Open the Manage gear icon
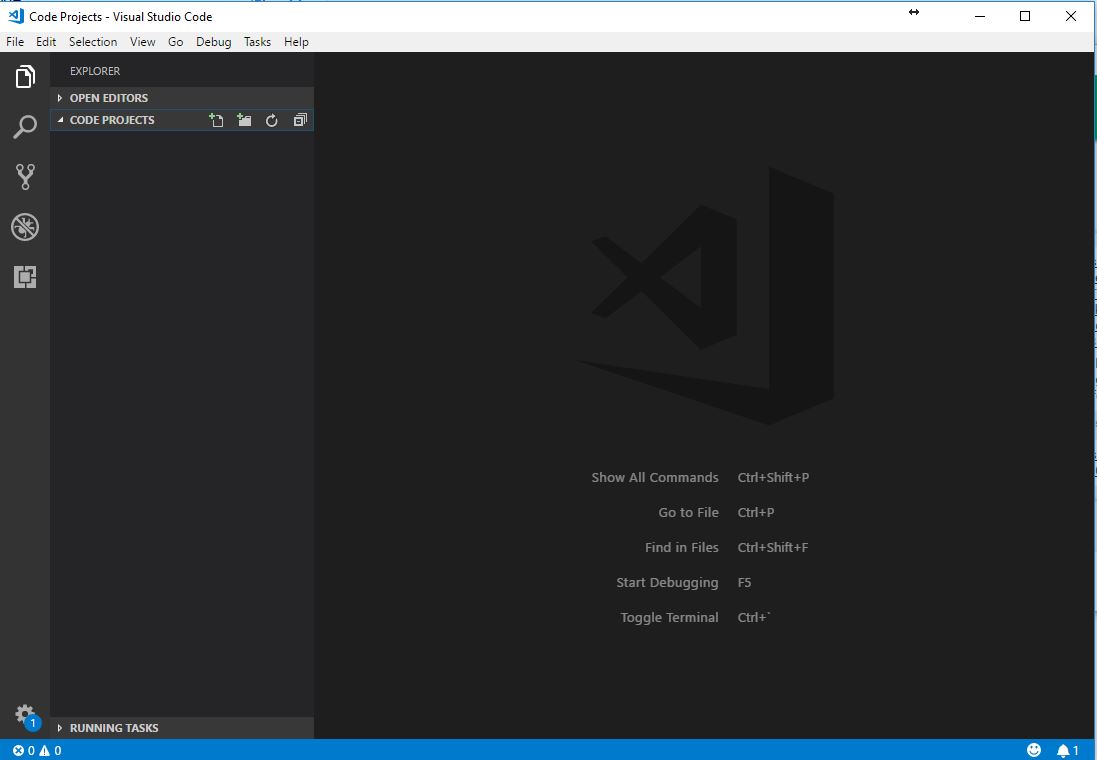This screenshot has height=760, width=1097. click(24, 715)
